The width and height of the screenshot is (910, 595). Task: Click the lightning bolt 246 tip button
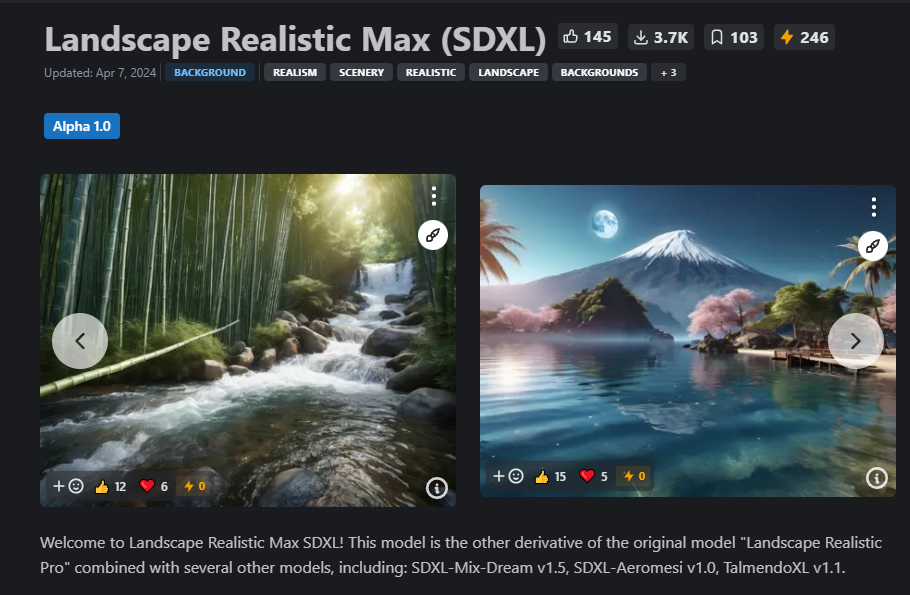804,38
